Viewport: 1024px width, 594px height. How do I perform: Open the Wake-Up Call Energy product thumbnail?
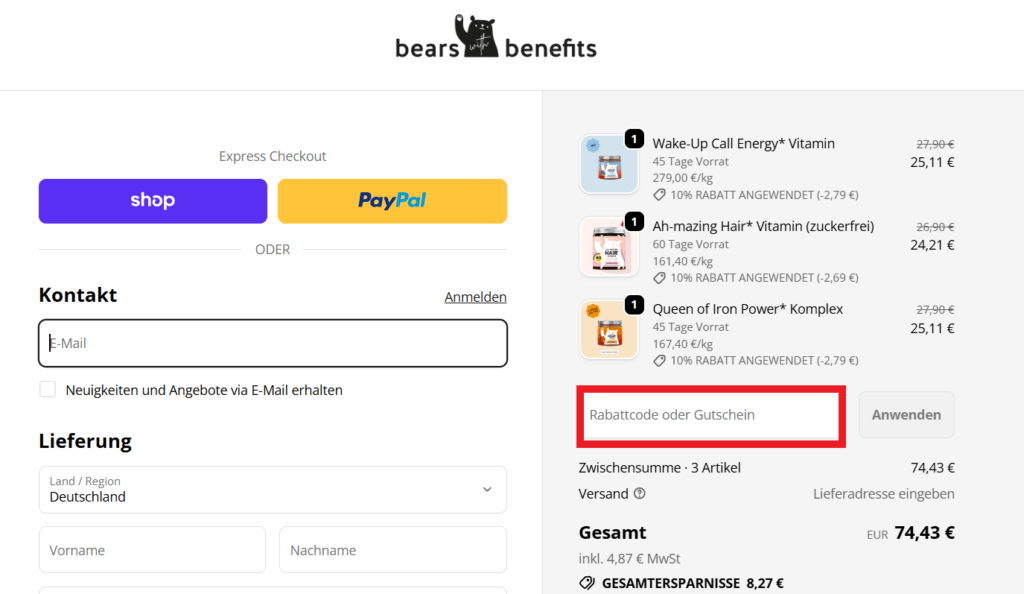click(x=608, y=163)
